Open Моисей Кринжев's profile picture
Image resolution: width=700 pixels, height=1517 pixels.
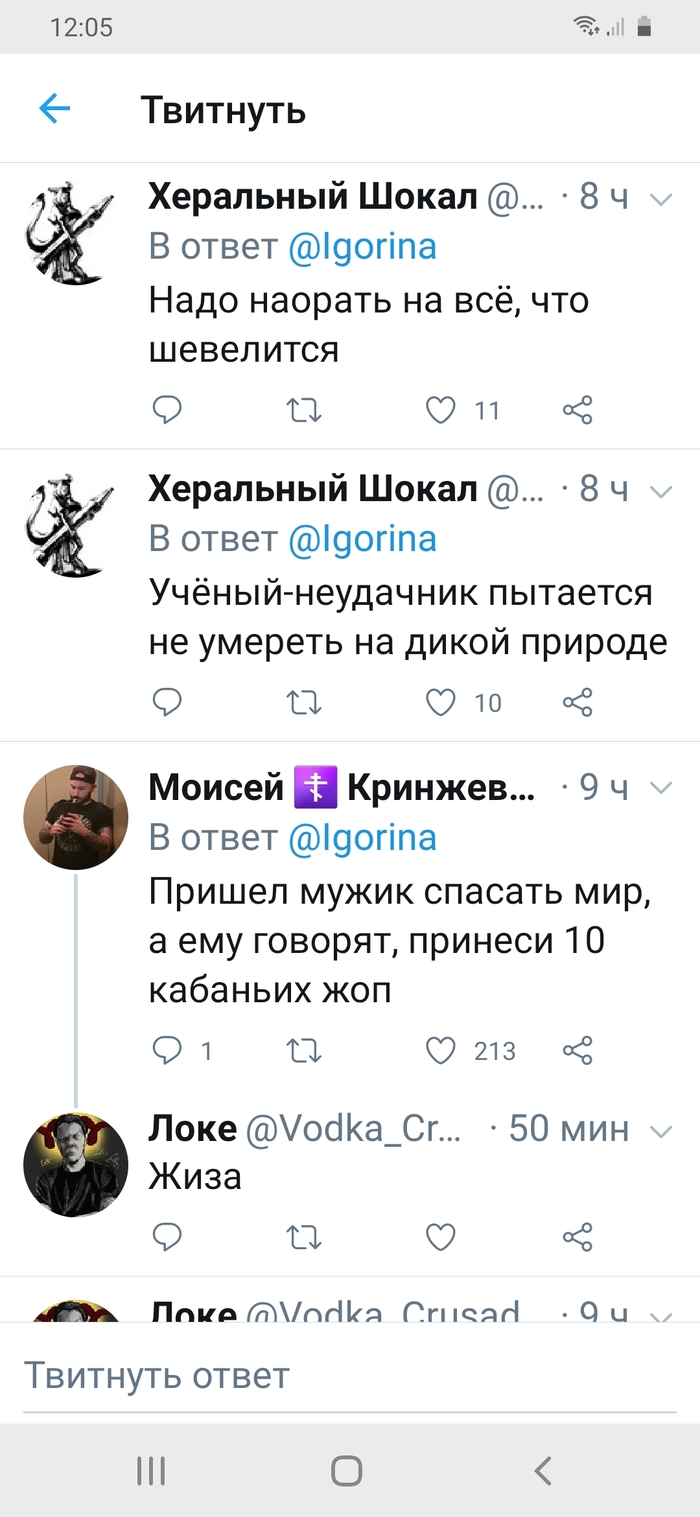tap(76, 817)
